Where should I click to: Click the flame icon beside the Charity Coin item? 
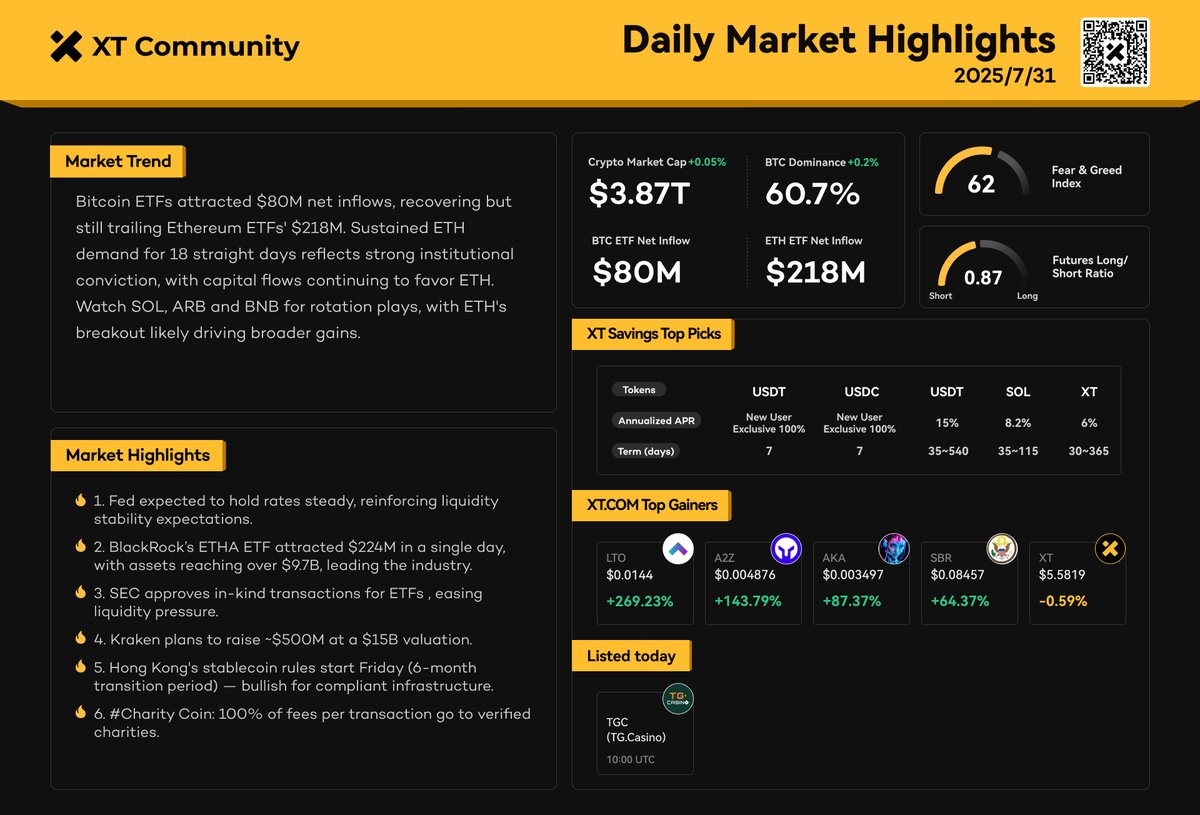[80, 713]
